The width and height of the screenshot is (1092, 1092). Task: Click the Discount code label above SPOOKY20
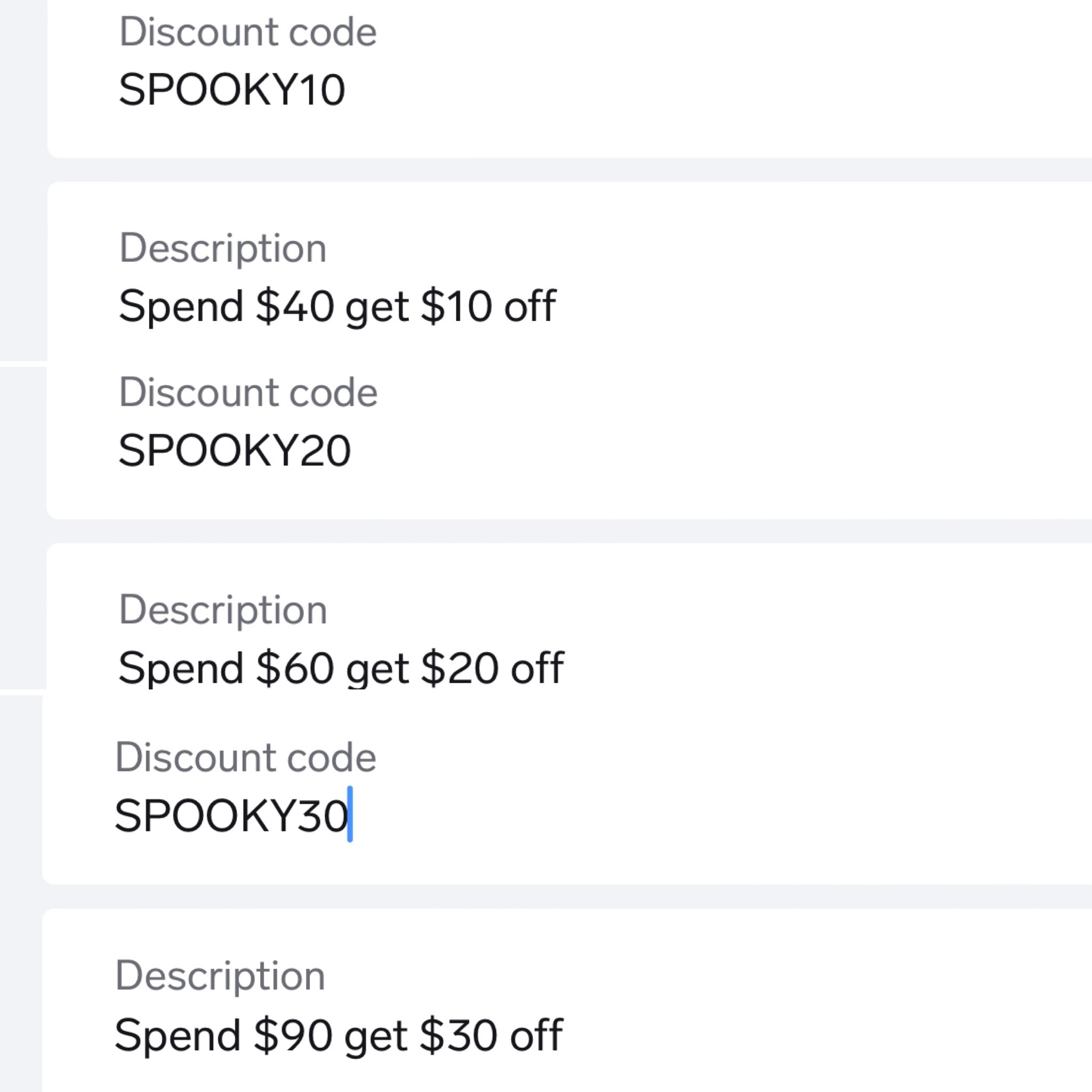(x=248, y=392)
